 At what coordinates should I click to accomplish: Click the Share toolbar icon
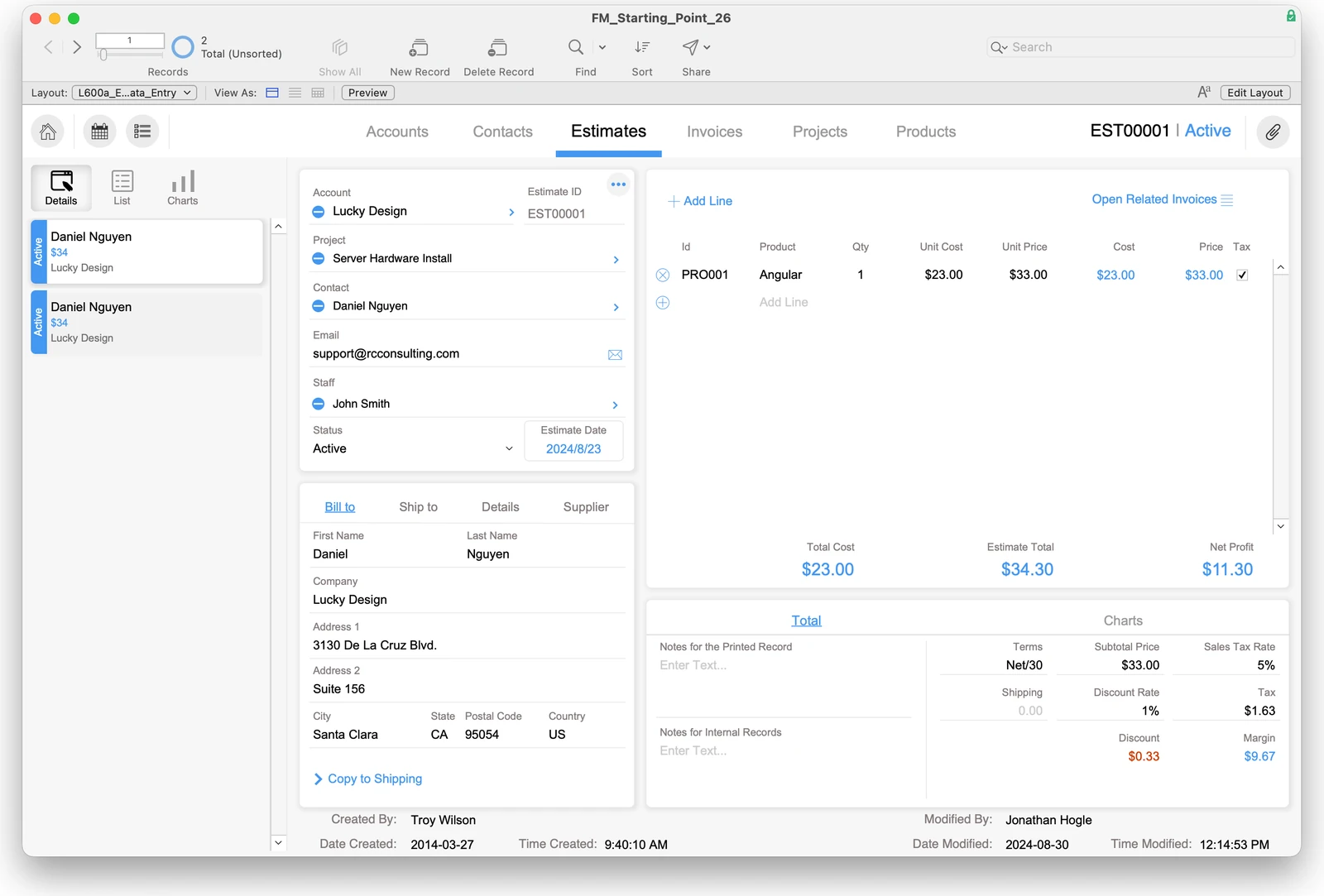tap(691, 47)
